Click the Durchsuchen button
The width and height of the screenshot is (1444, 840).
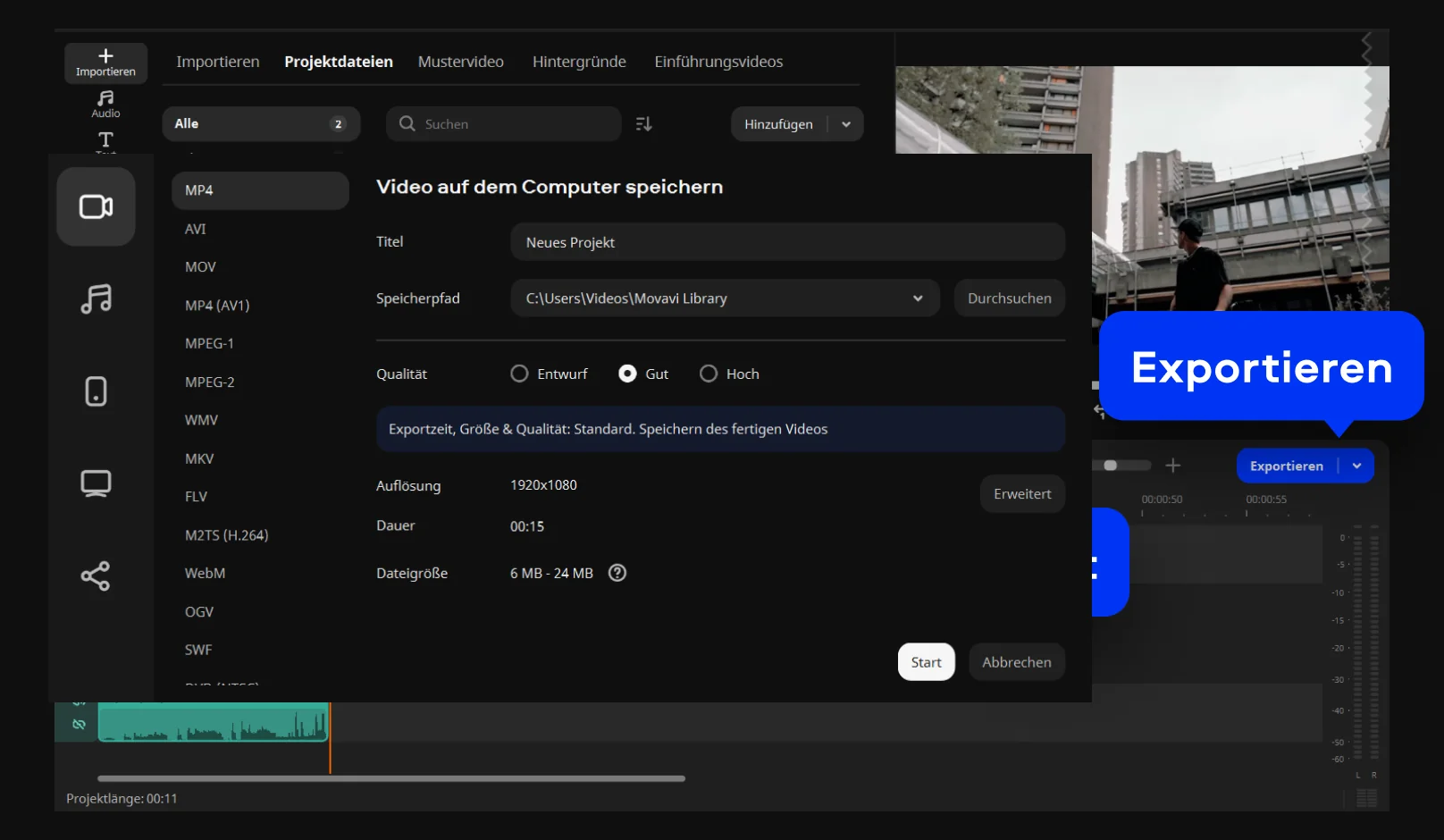pos(1009,298)
